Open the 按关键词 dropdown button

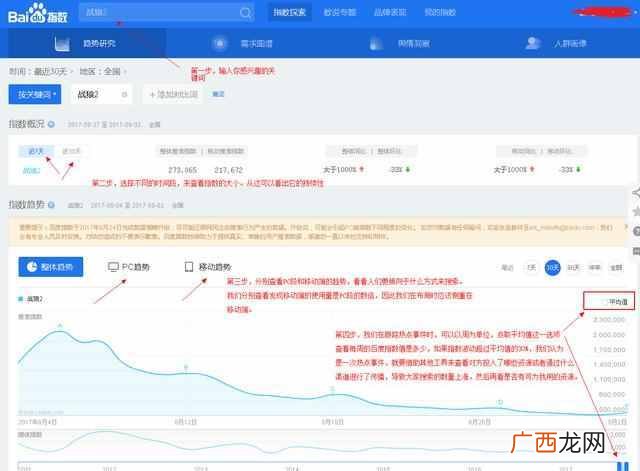point(35,94)
